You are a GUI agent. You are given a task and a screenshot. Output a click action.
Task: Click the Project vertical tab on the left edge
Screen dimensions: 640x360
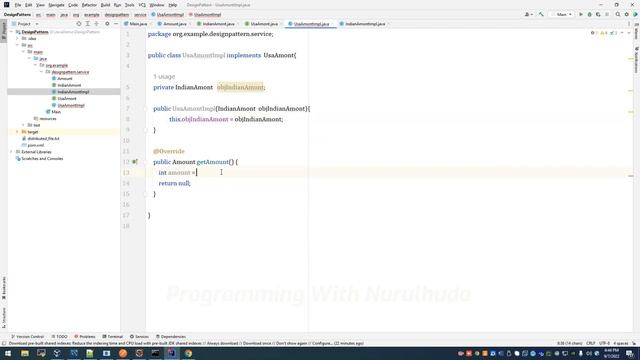click(x=4, y=31)
